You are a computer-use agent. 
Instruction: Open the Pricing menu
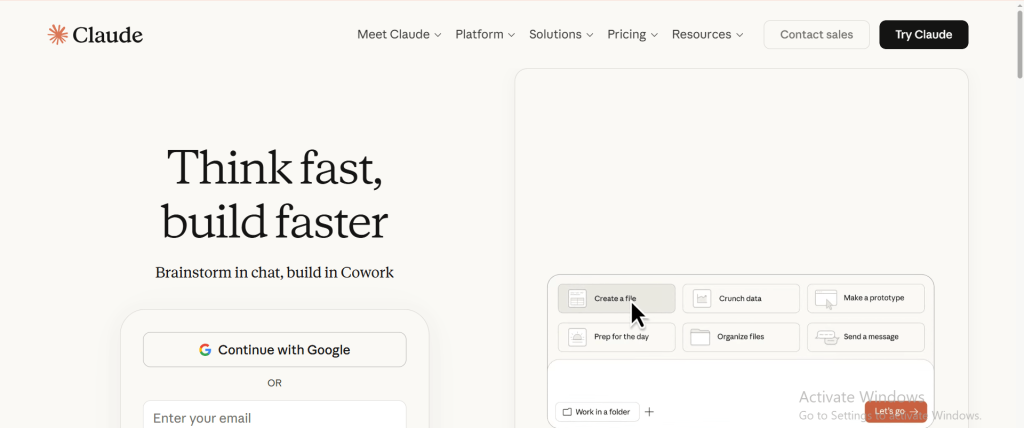[x=632, y=35]
